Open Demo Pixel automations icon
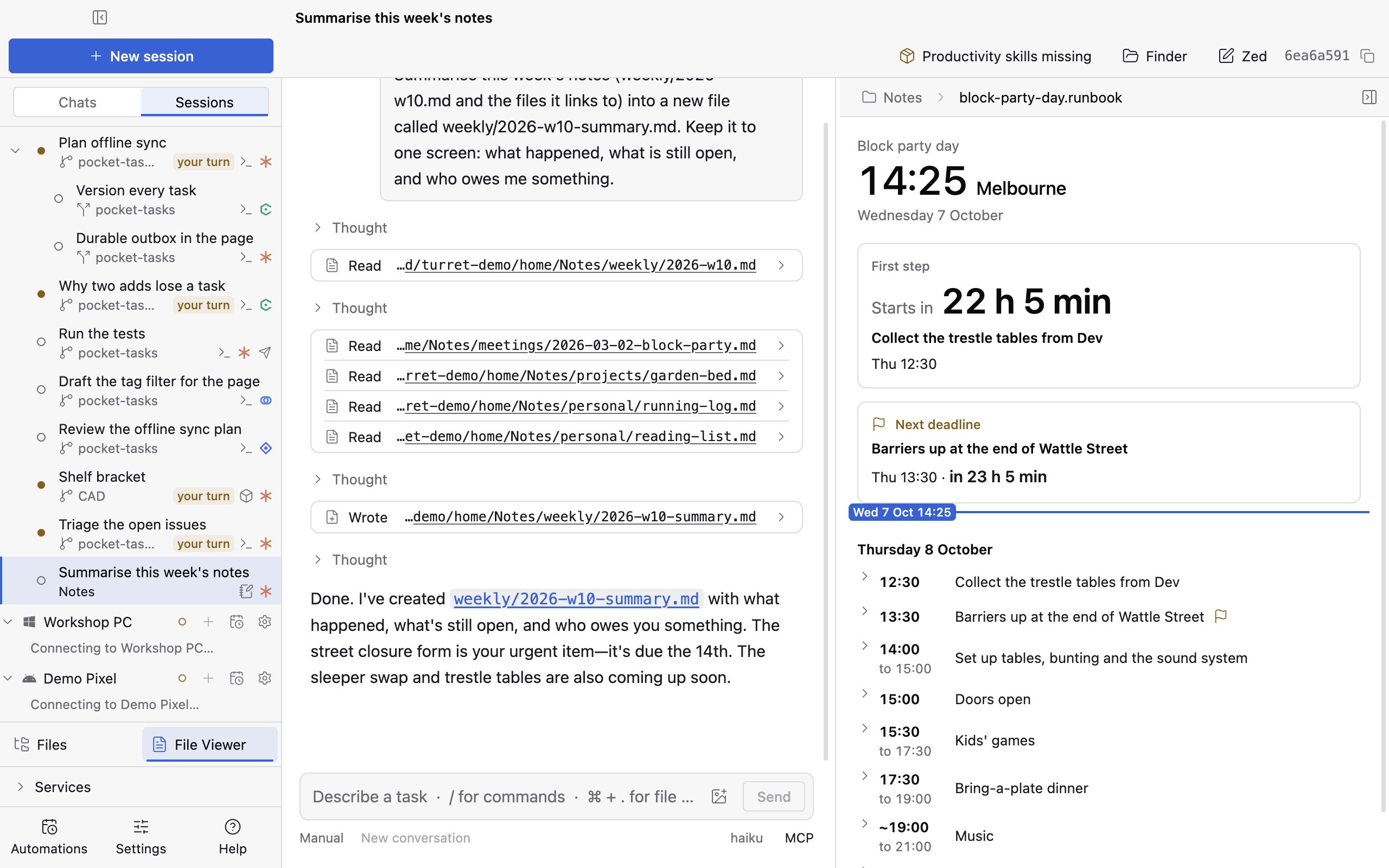The height and width of the screenshot is (868, 1389). click(237, 678)
